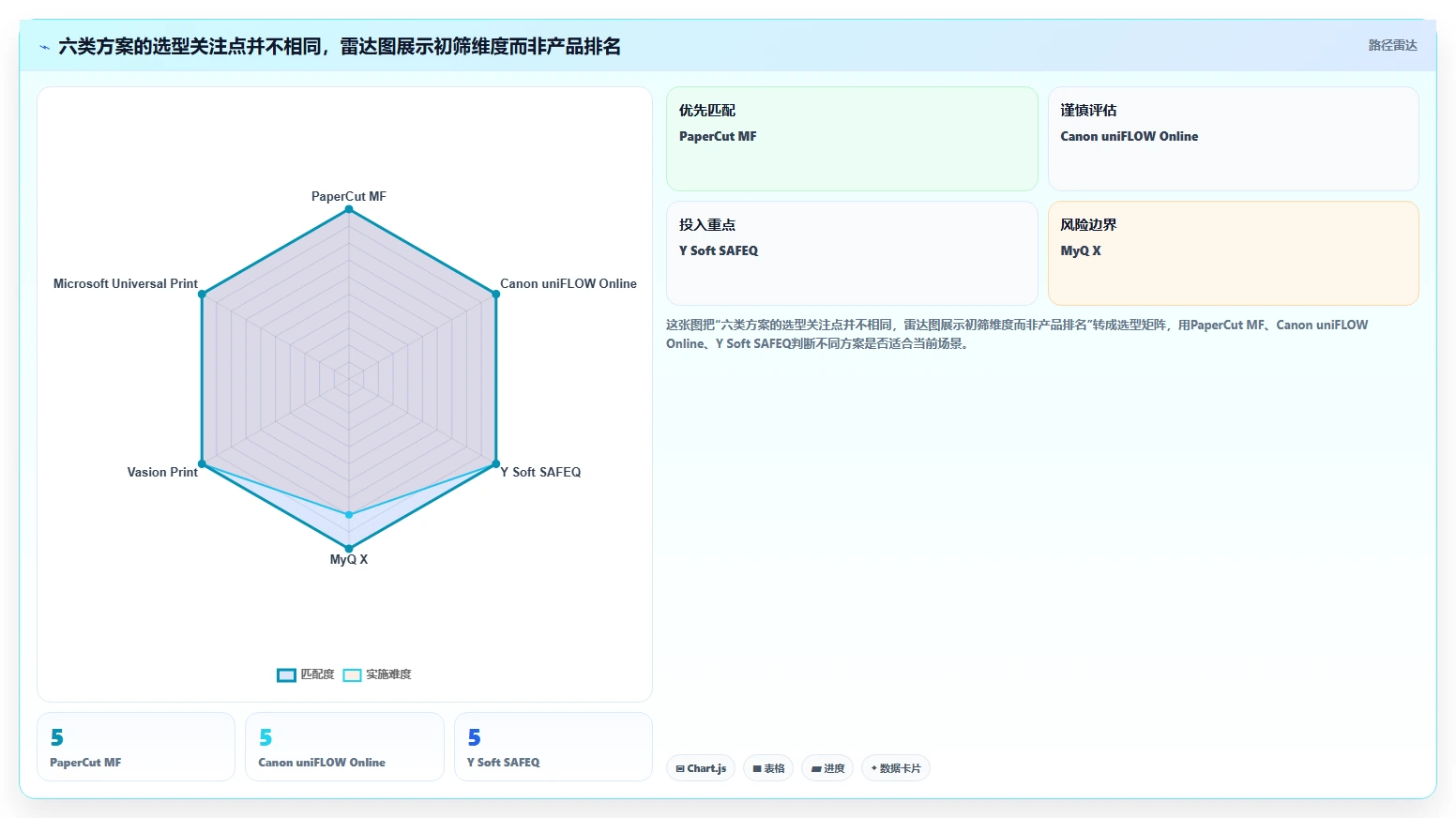
Task: Toggle the 匹配度 legend swatch
Action: coord(286,675)
